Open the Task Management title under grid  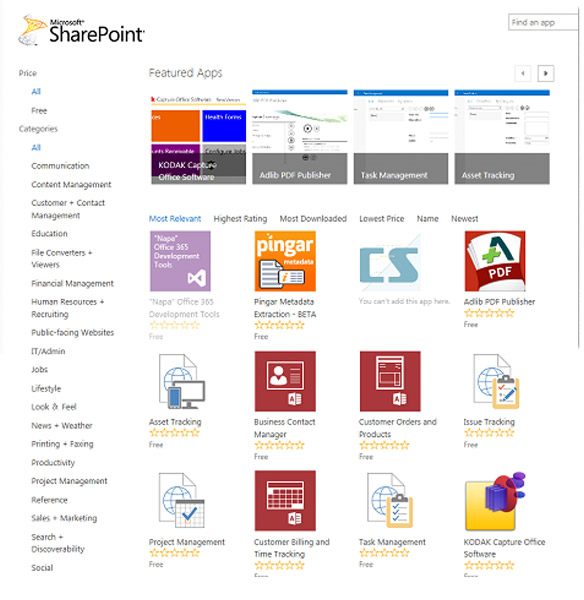click(x=392, y=542)
